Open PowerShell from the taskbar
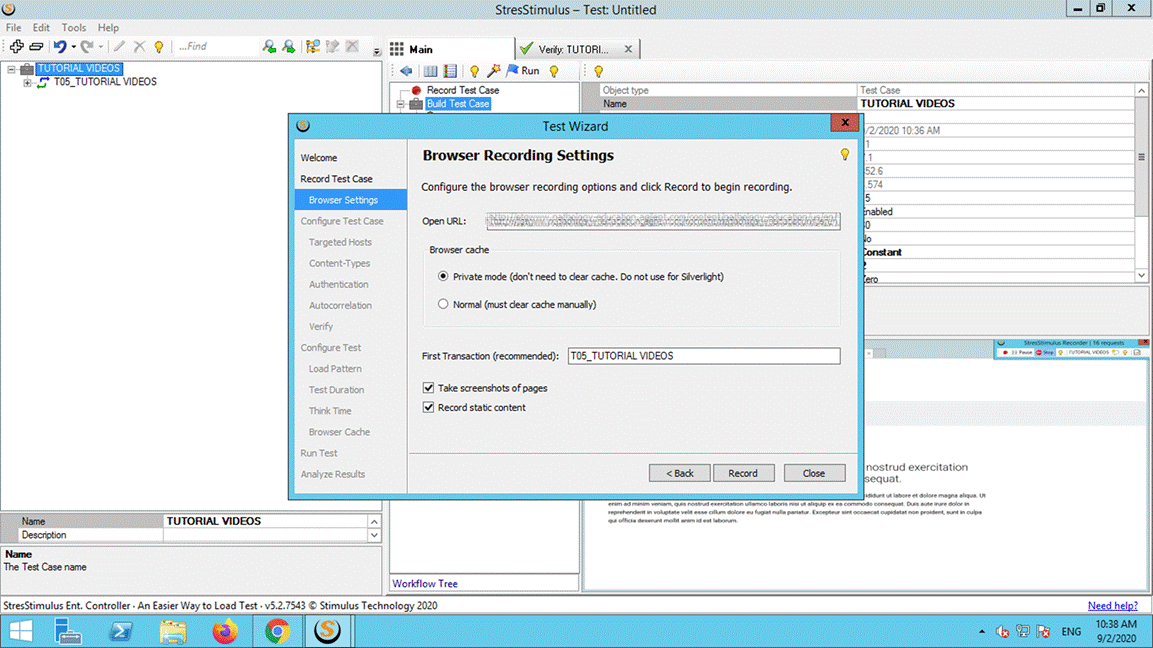1153x648 pixels. 121,631
